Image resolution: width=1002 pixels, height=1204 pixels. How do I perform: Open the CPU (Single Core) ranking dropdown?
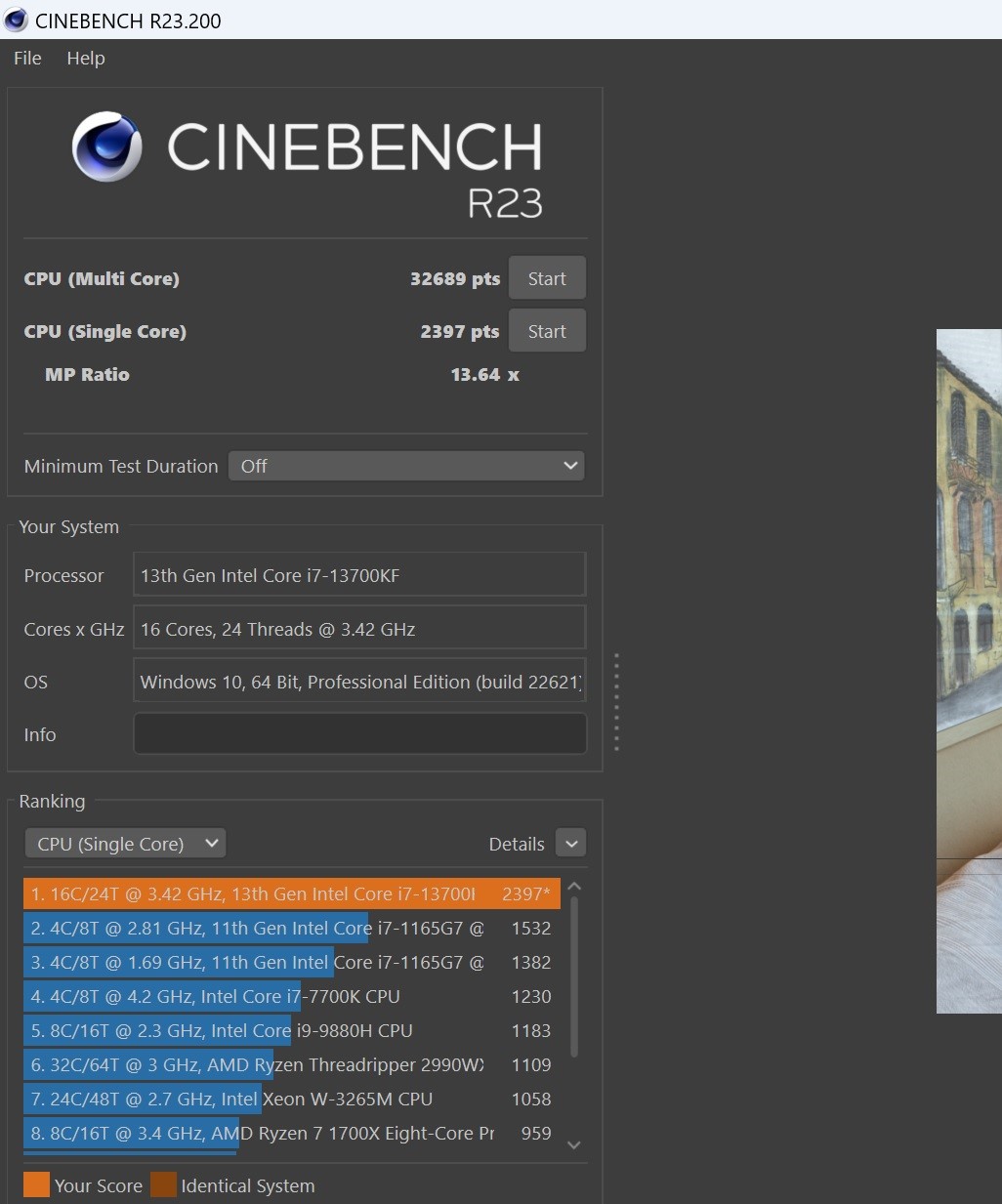(x=125, y=844)
